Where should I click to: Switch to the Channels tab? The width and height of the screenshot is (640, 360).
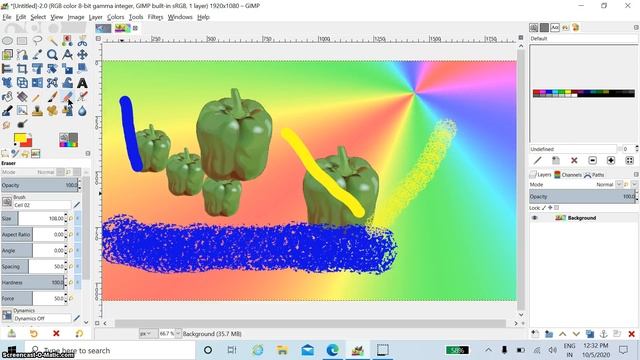568,175
